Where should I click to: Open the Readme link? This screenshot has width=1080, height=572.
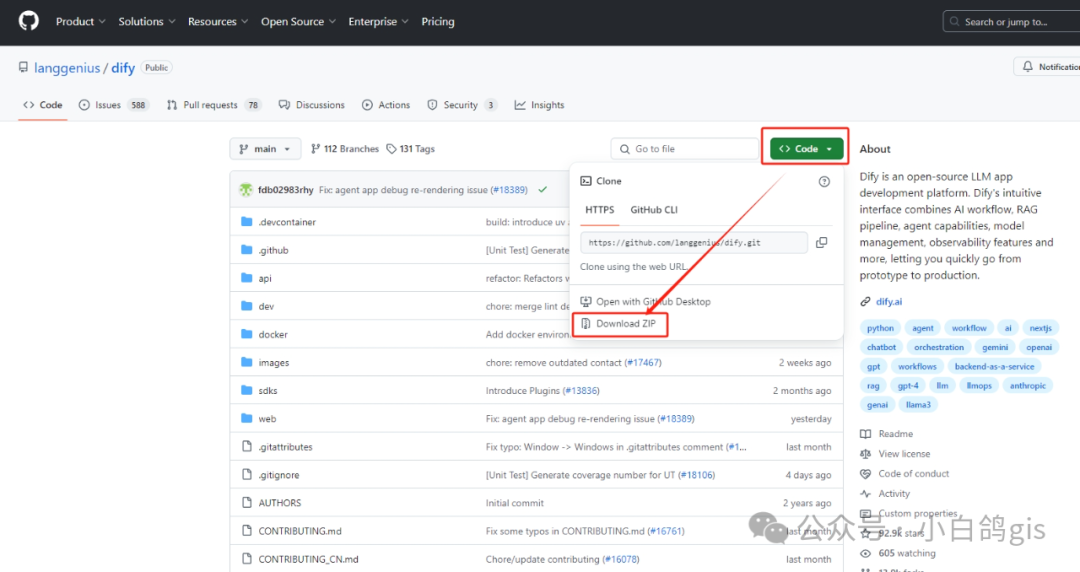886,434
